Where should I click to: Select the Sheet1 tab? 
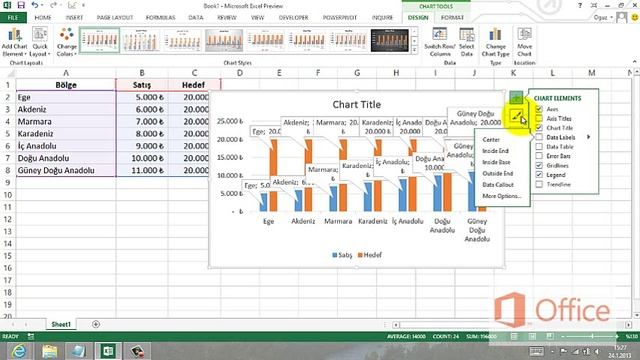point(61,324)
